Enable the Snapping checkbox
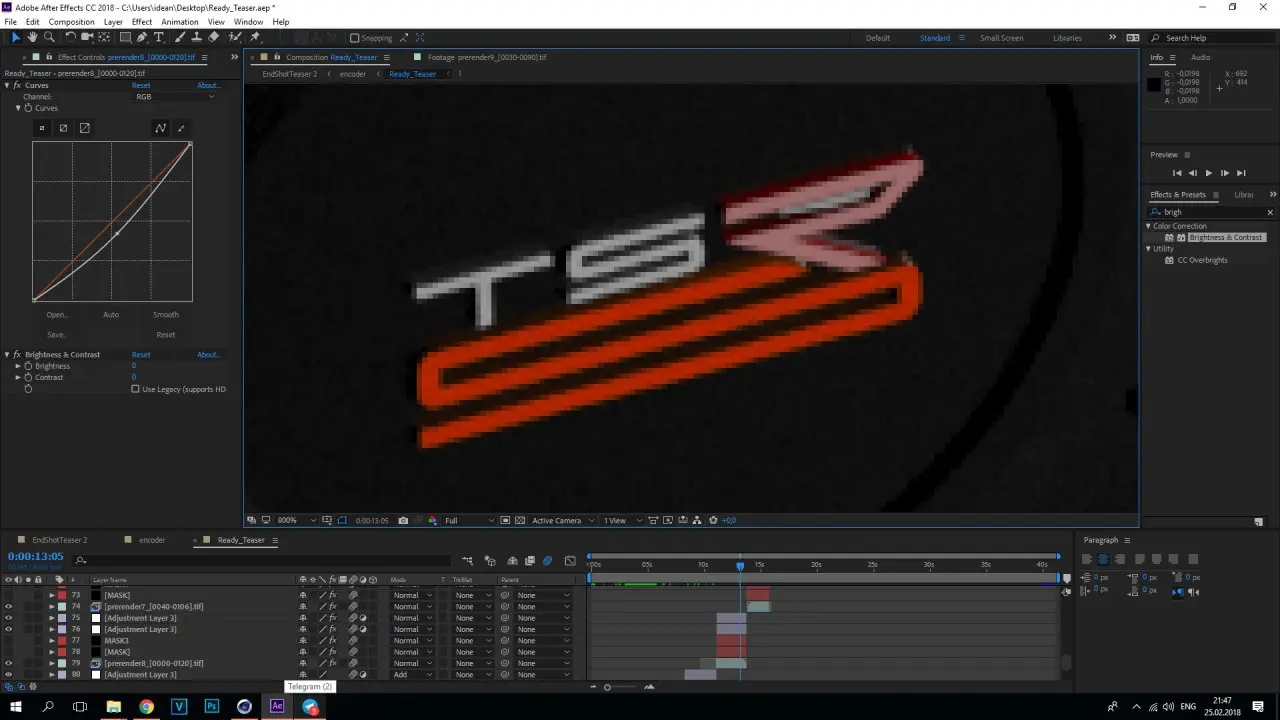1280x720 pixels. pyautogui.click(x=354, y=38)
